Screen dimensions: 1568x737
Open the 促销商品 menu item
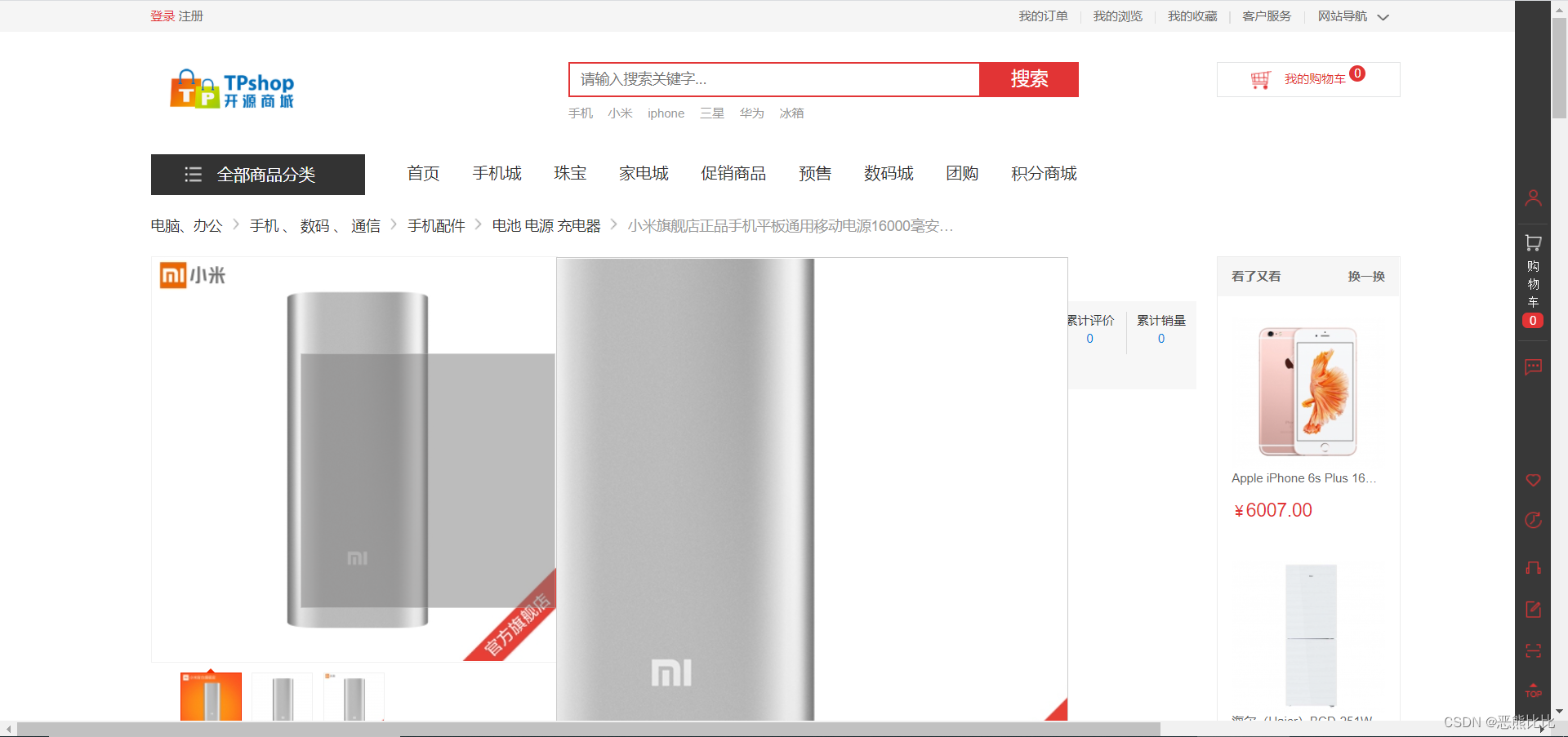tap(733, 173)
